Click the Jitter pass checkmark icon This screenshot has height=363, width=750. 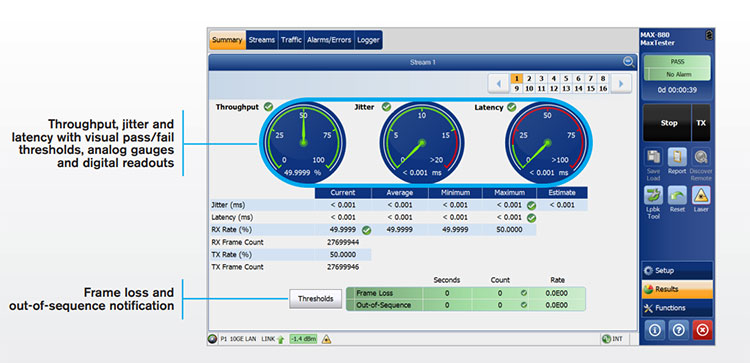coord(386,107)
